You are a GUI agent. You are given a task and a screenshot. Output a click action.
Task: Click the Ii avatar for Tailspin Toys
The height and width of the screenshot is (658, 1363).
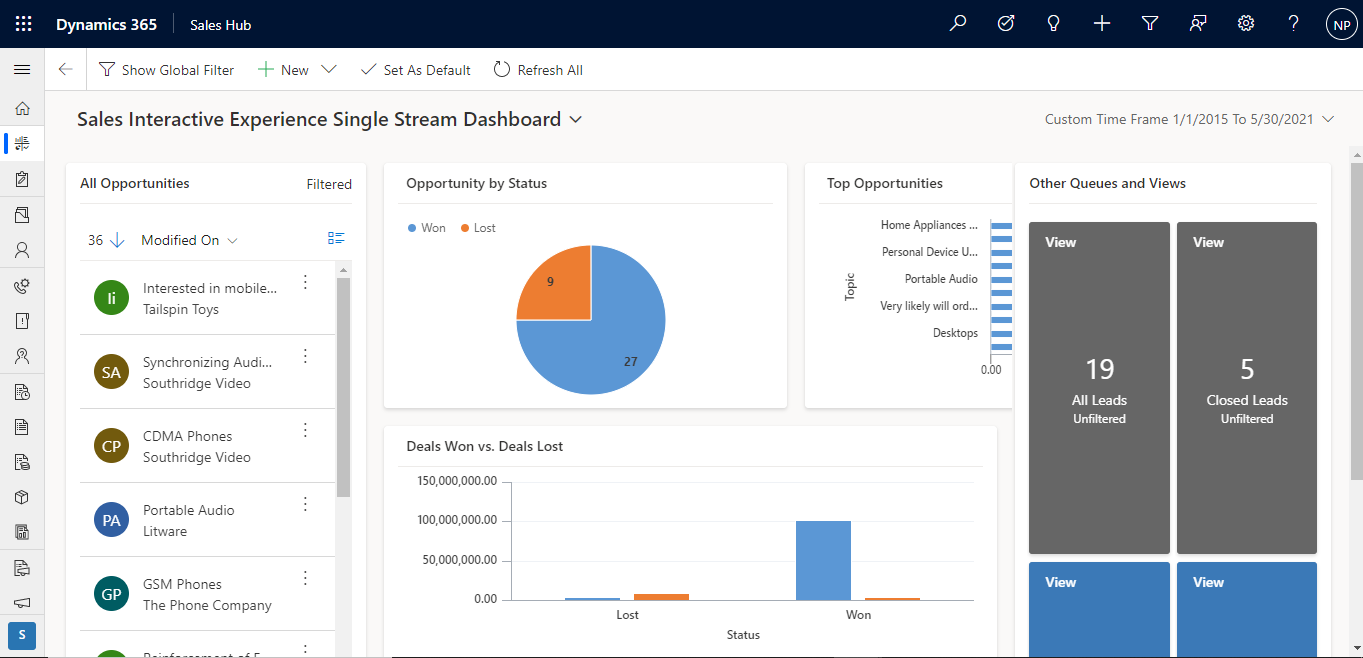click(111, 298)
